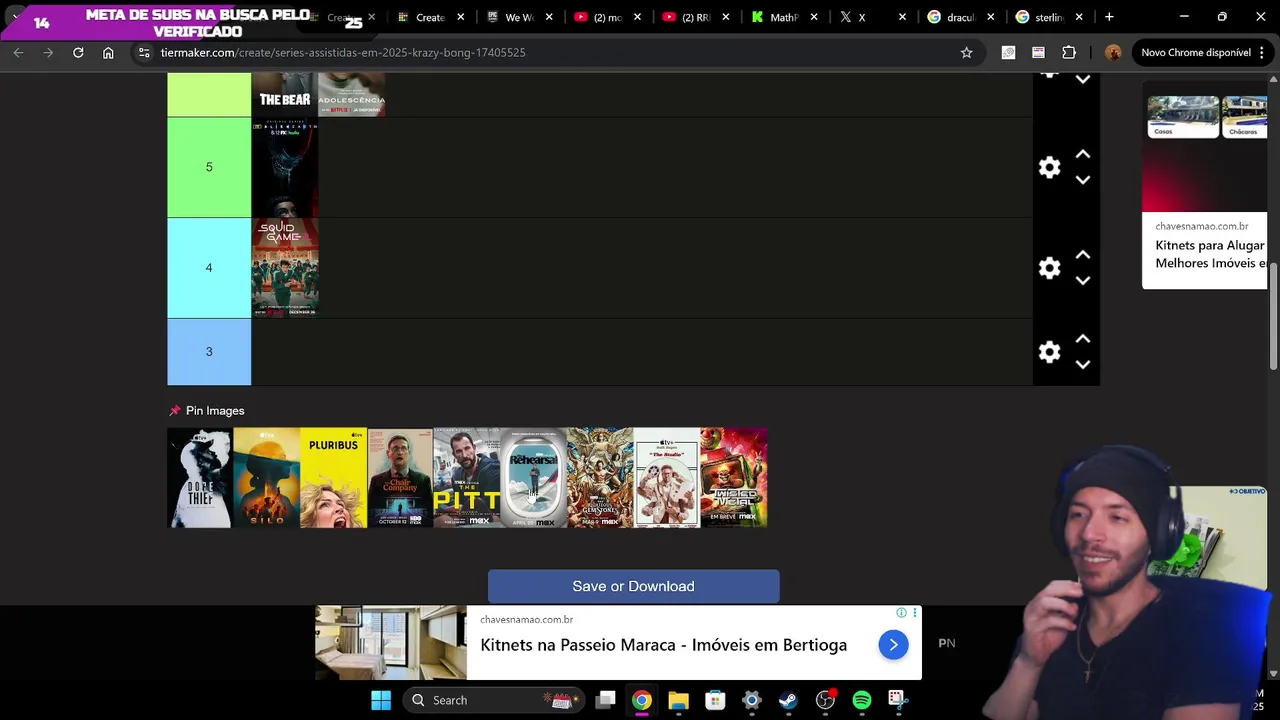1280x720 pixels.
Task: Pick the Righteous Gemstones poster
Action: (x=600, y=478)
